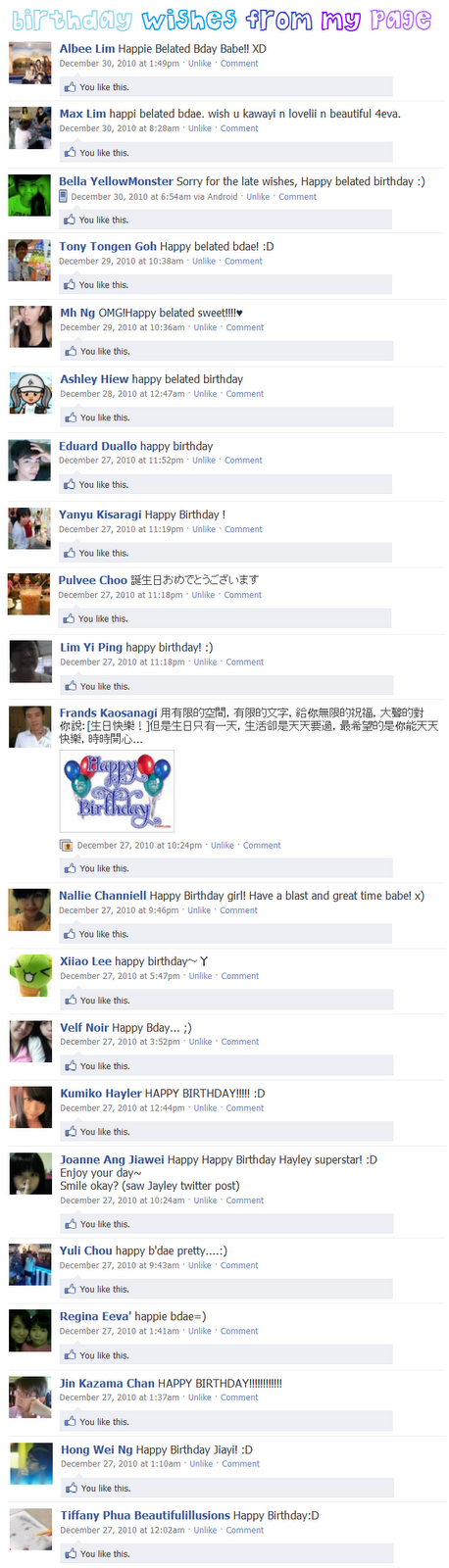Click Yanyu Kisaragi's profile picture

click(x=29, y=529)
